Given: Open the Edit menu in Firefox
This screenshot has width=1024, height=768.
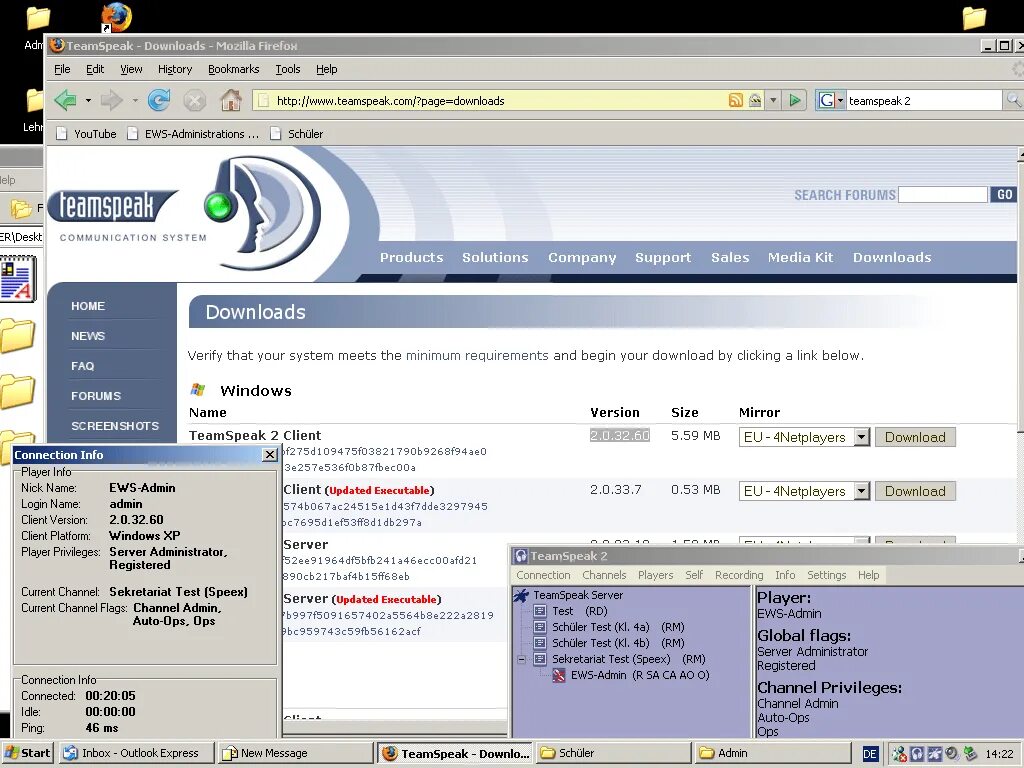Looking at the screenshot, I should tap(95, 69).
